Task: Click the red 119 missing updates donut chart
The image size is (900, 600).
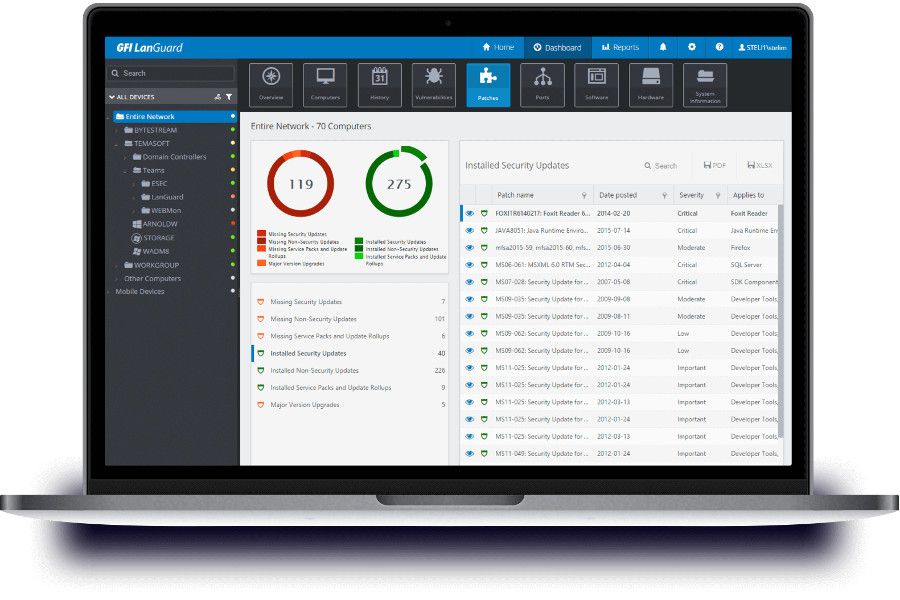Action: pos(301,184)
